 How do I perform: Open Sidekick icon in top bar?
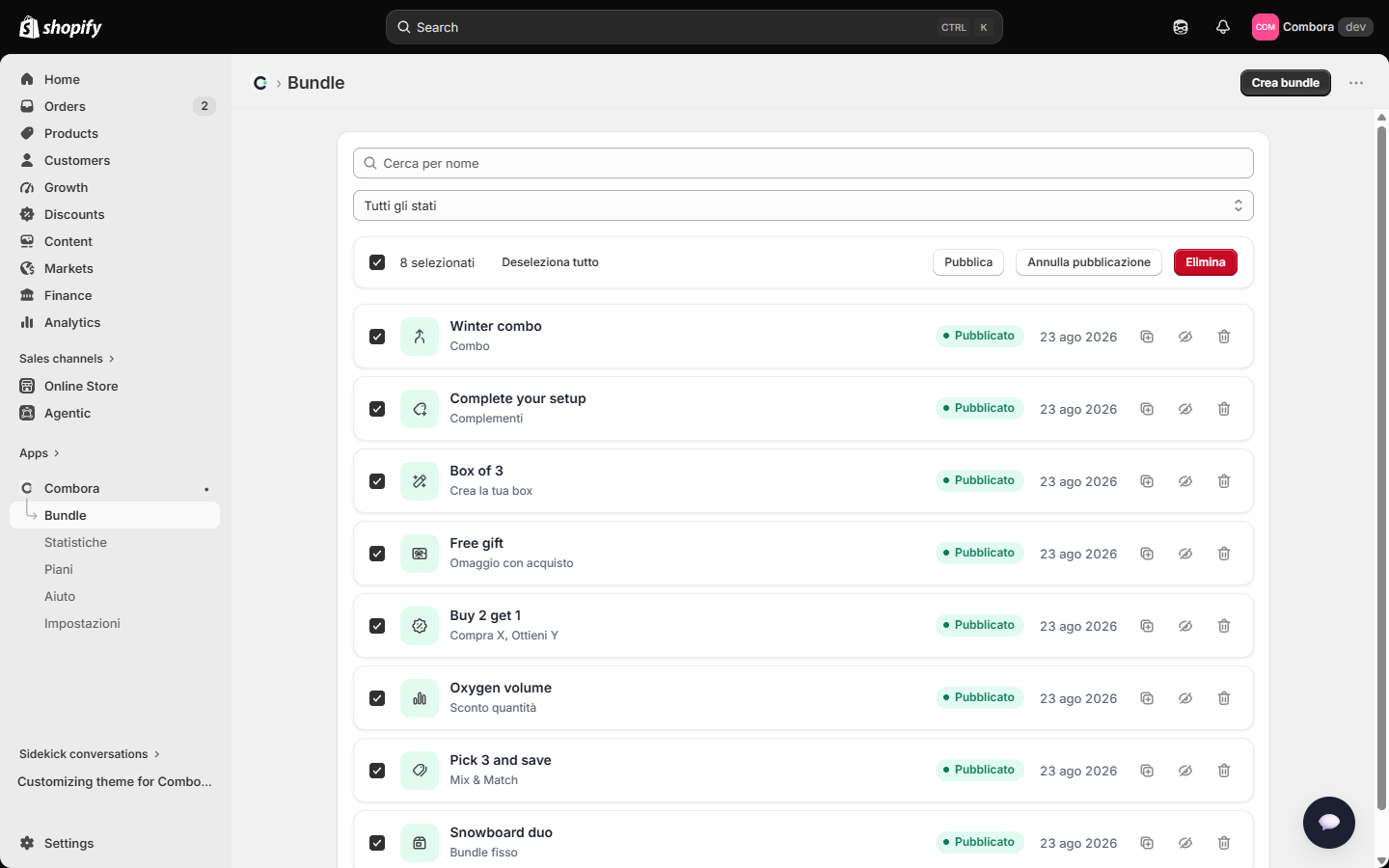(x=1181, y=27)
